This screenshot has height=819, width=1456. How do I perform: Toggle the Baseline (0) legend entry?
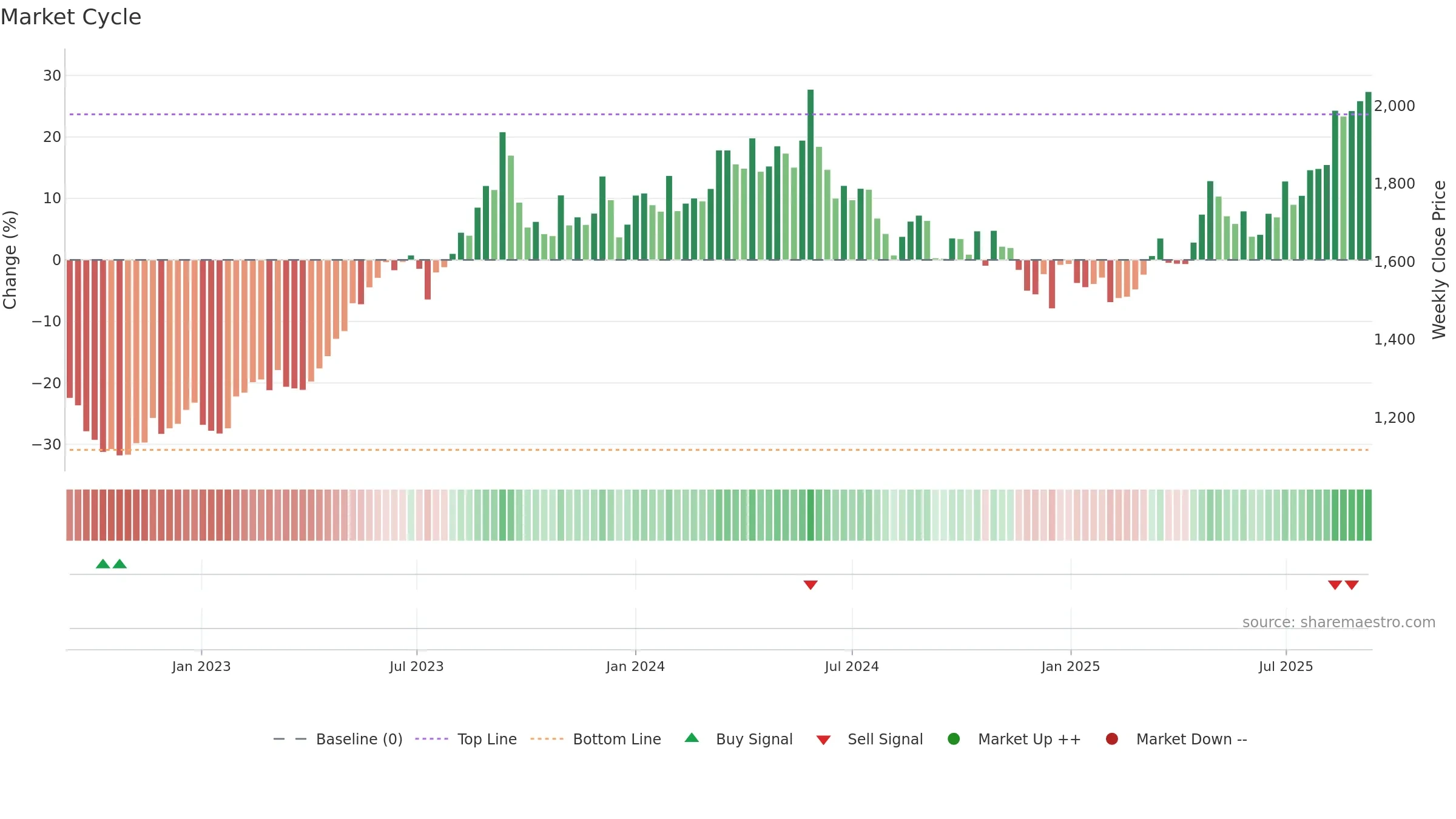pyautogui.click(x=338, y=739)
